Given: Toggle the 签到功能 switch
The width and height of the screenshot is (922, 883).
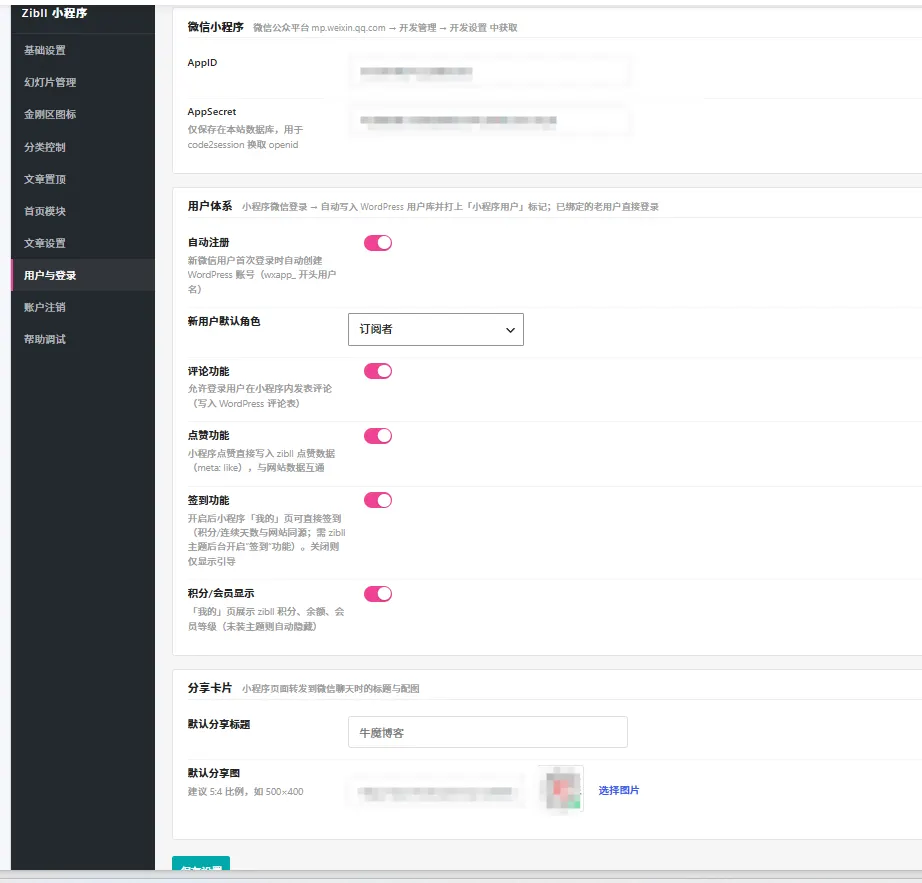Looking at the screenshot, I should click(x=378, y=500).
